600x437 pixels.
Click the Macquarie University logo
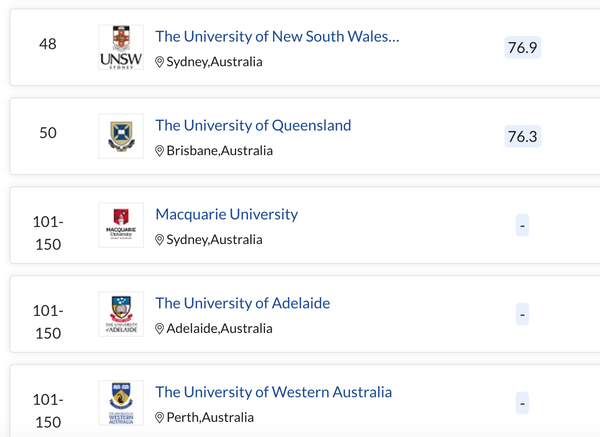click(x=121, y=225)
